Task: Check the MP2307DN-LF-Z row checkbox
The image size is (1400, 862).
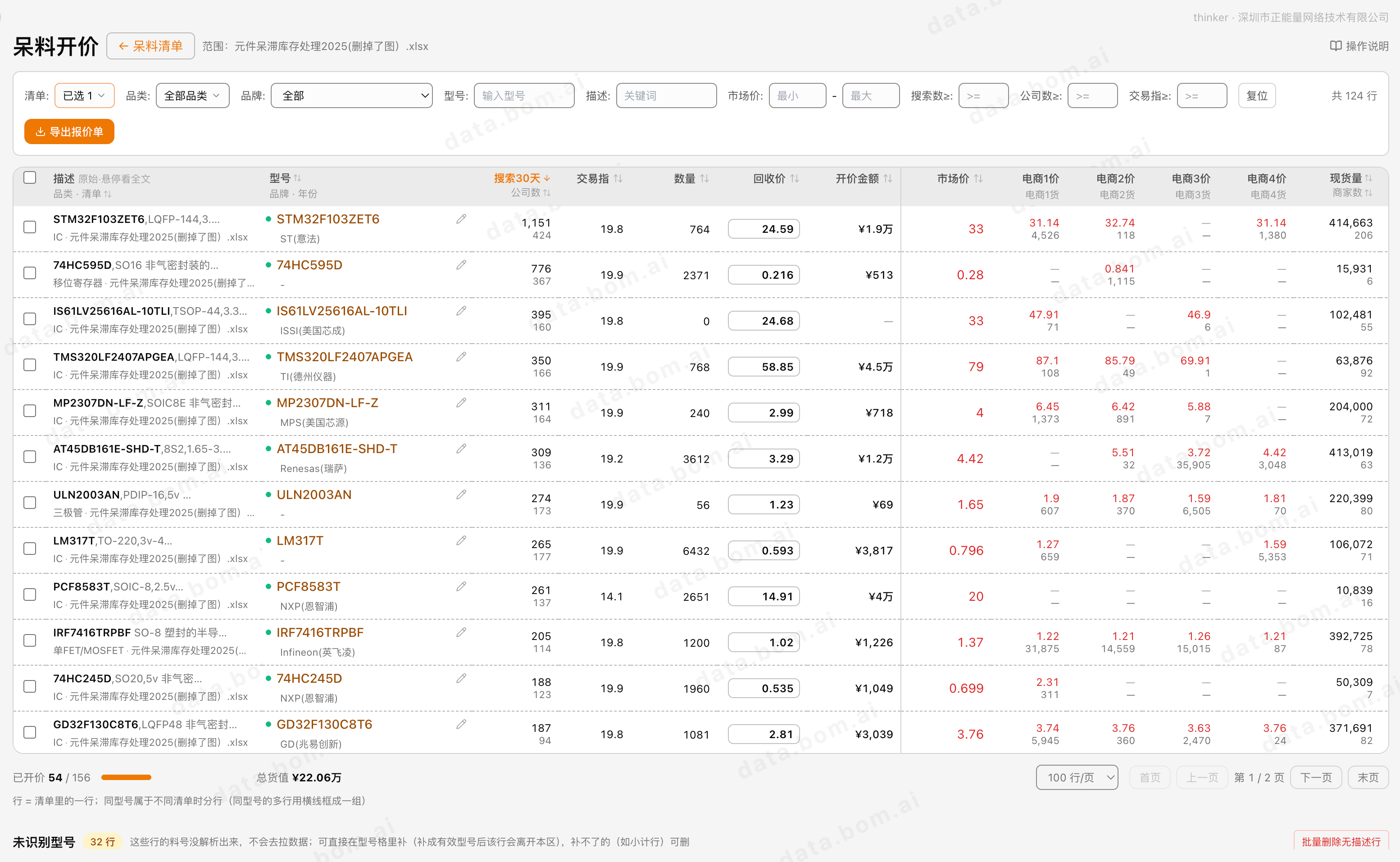Action: pyautogui.click(x=30, y=411)
